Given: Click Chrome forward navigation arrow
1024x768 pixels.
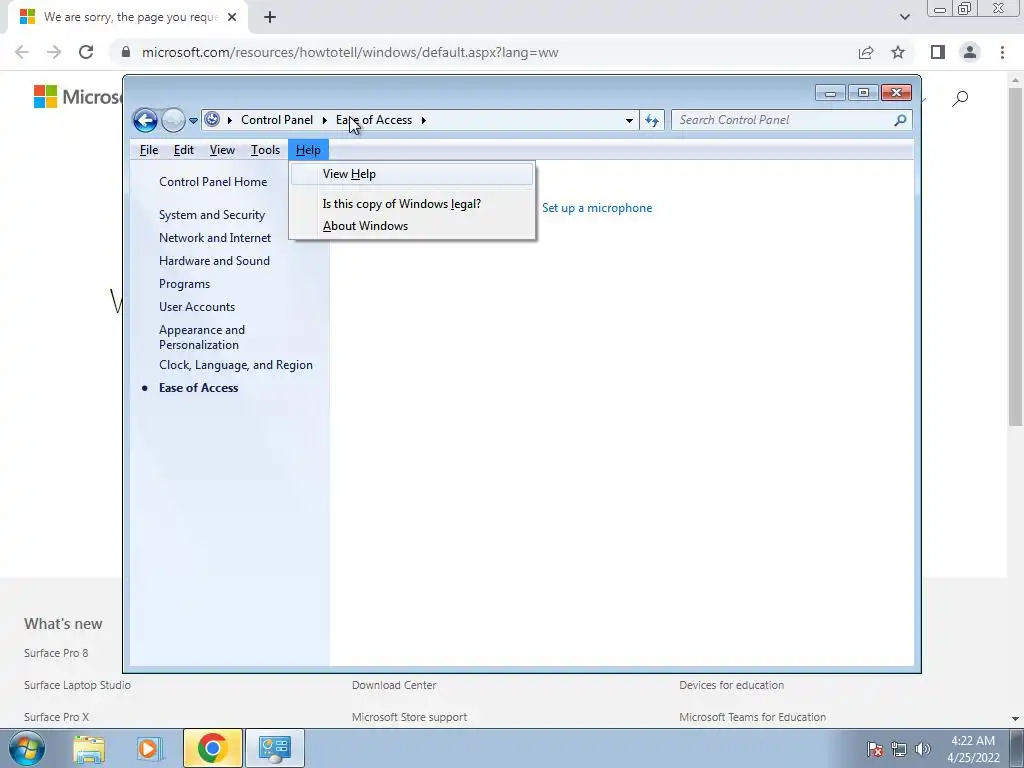Looking at the screenshot, I should pyautogui.click(x=54, y=52).
